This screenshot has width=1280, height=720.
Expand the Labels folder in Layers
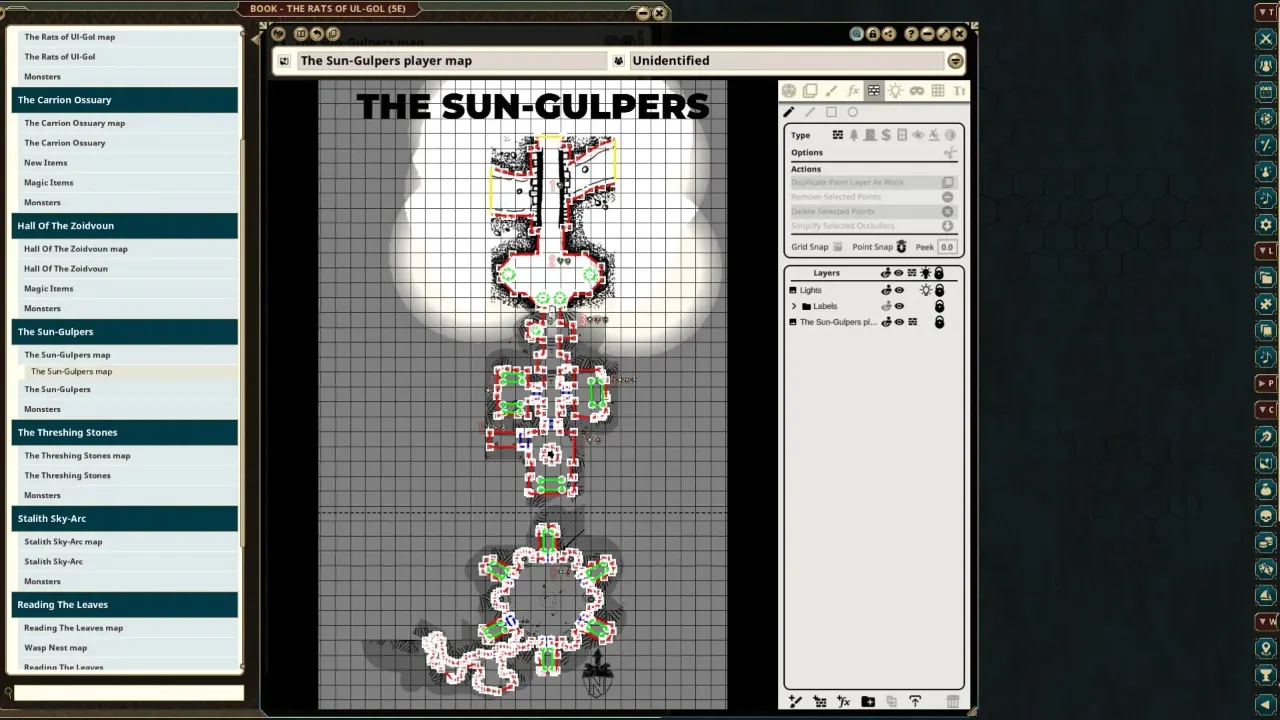tap(794, 306)
